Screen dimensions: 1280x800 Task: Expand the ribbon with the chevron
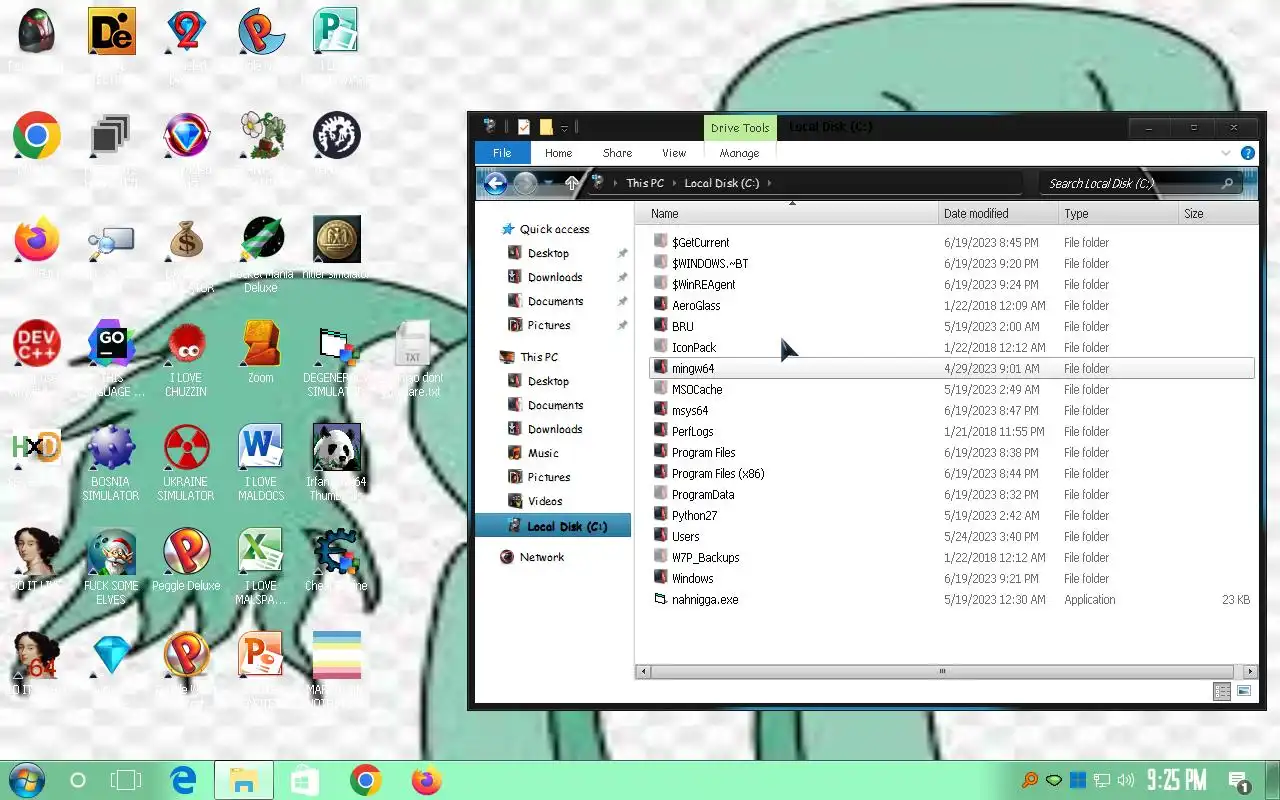click(x=1226, y=153)
